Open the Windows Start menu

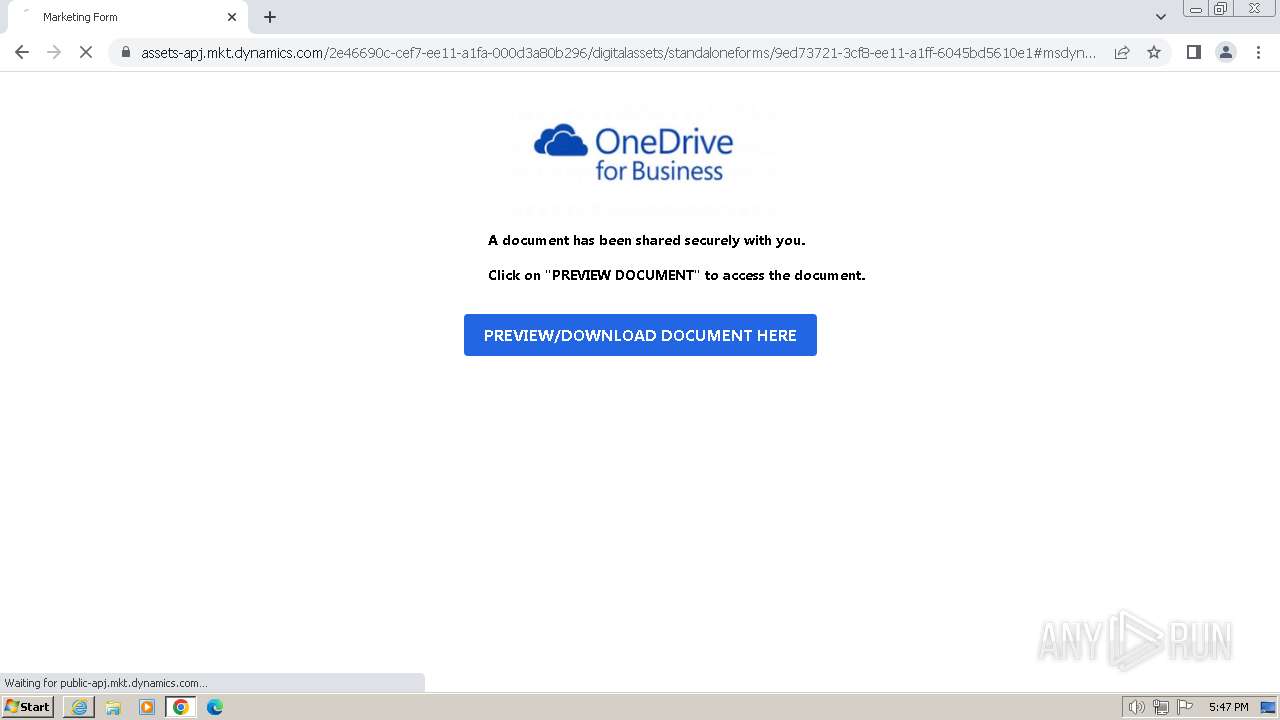coord(27,707)
